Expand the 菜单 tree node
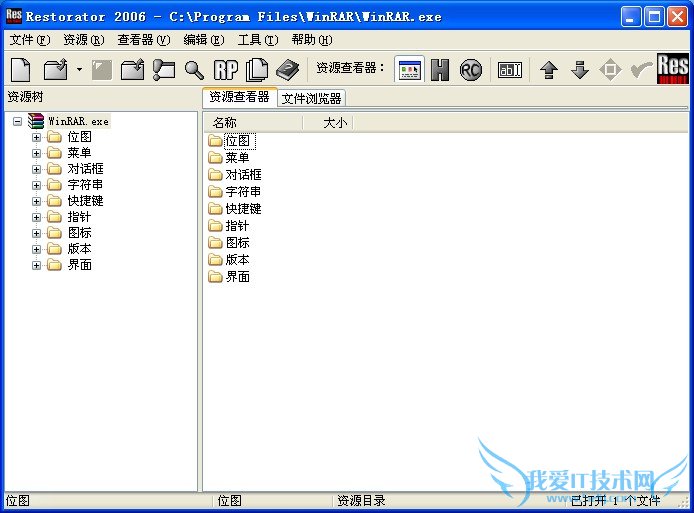This screenshot has height=513, width=694. [36, 153]
